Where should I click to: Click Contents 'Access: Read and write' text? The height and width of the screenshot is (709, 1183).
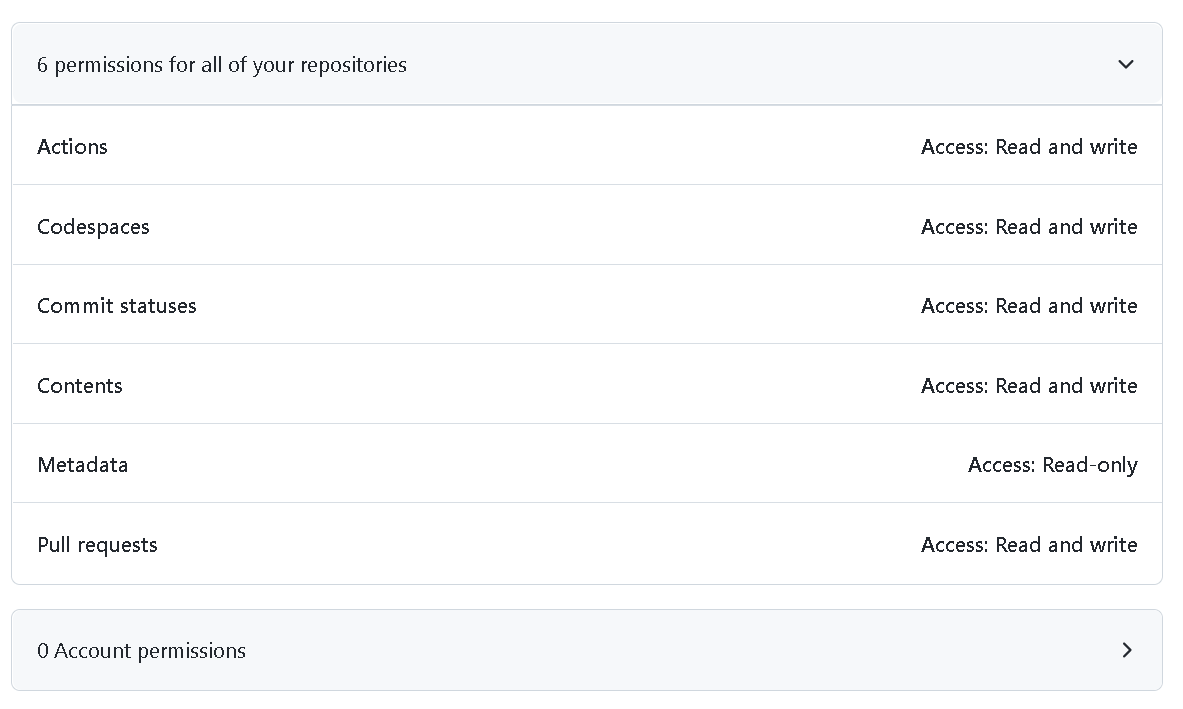tap(1029, 386)
